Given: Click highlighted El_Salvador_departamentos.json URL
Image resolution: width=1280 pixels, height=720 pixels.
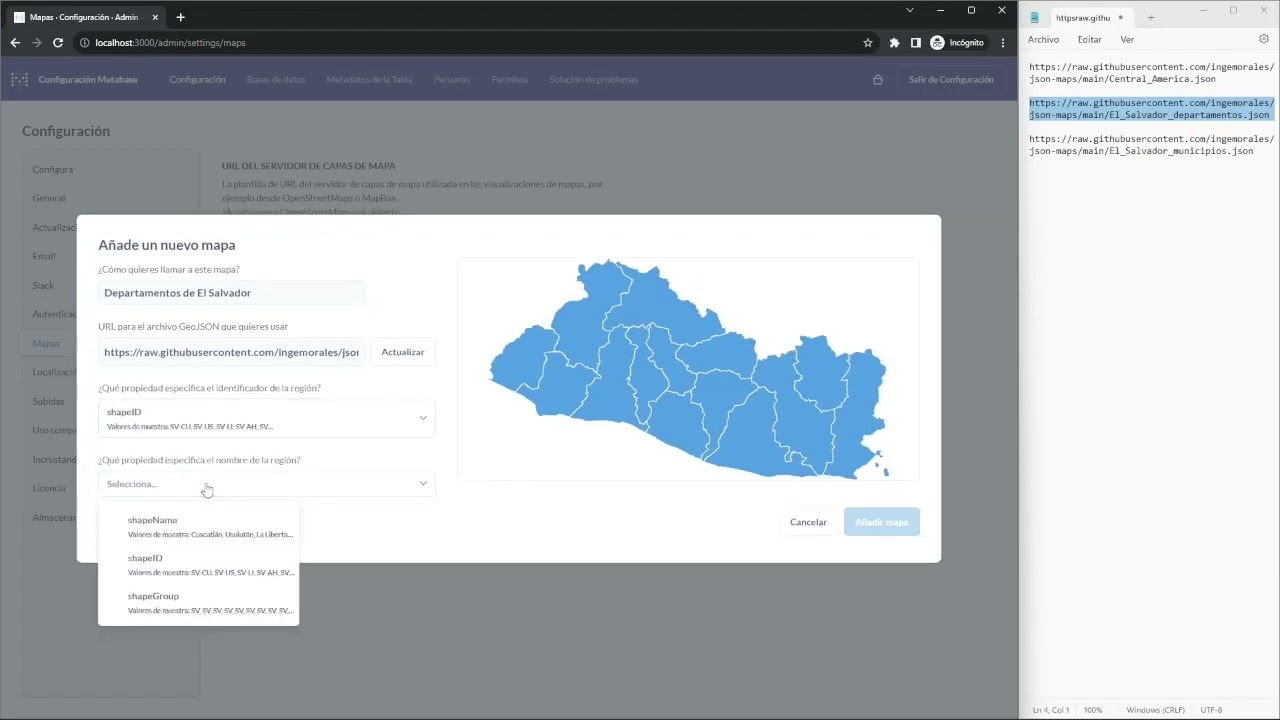Looking at the screenshot, I should 1151,109.
